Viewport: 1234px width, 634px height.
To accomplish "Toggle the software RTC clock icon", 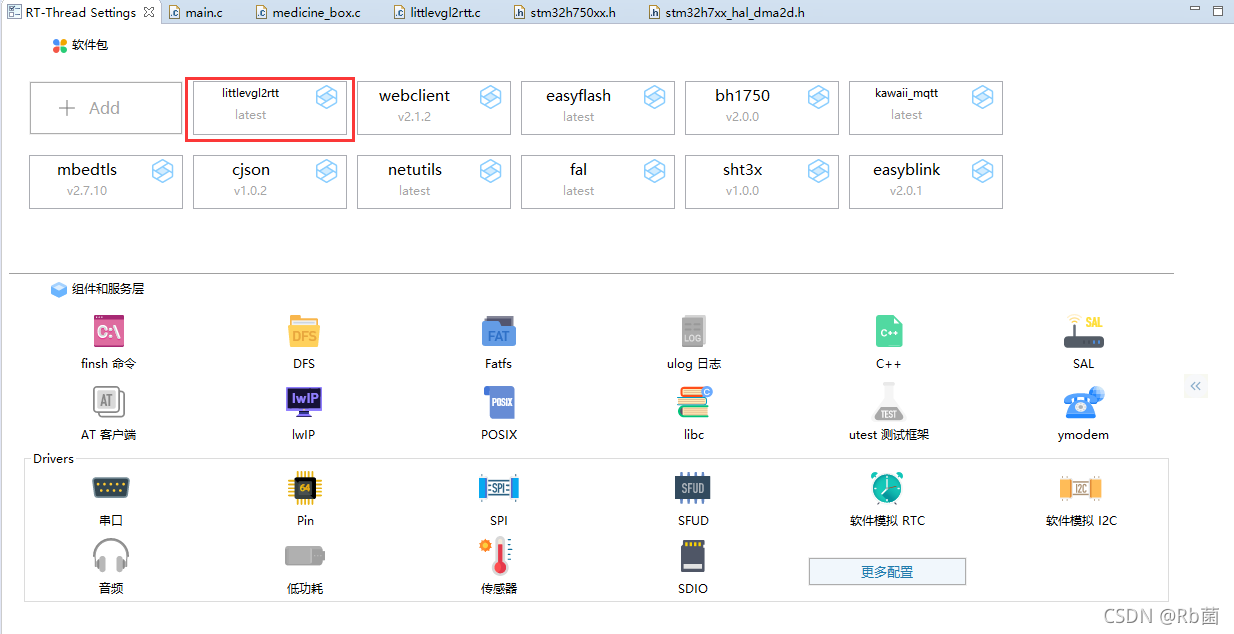I will tap(887, 488).
